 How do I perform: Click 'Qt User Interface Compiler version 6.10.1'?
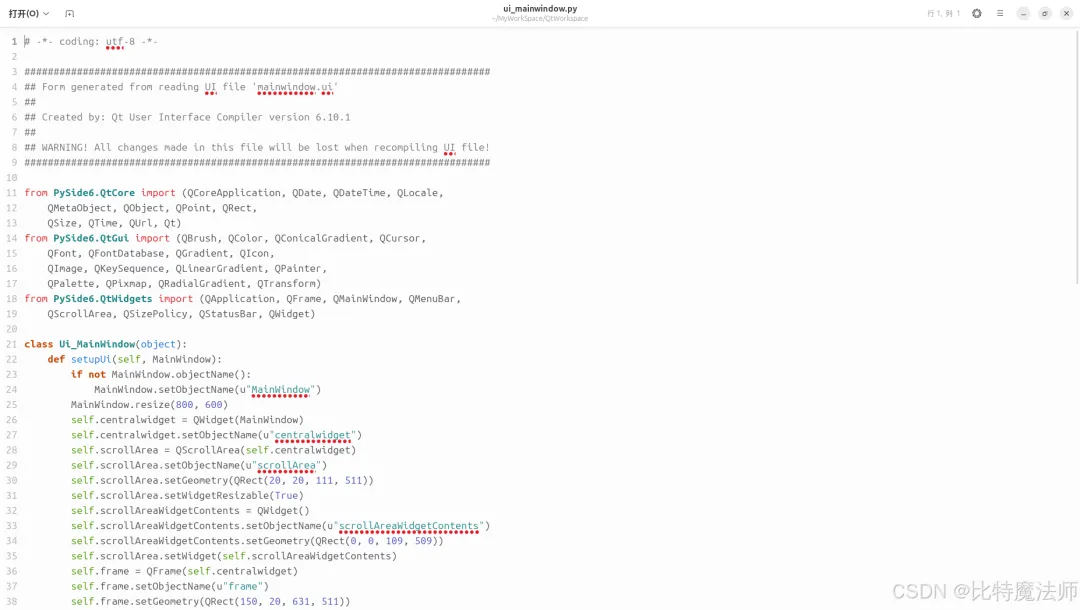tap(231, 117)
